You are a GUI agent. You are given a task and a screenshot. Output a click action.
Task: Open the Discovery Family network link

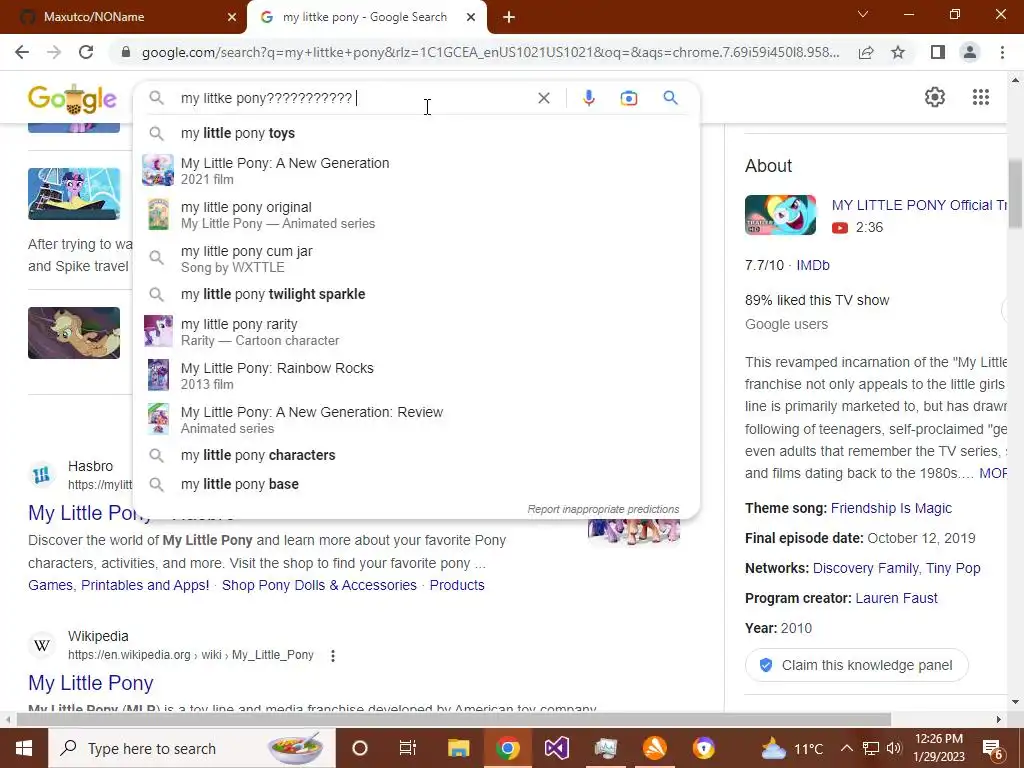tap(865, 568)
